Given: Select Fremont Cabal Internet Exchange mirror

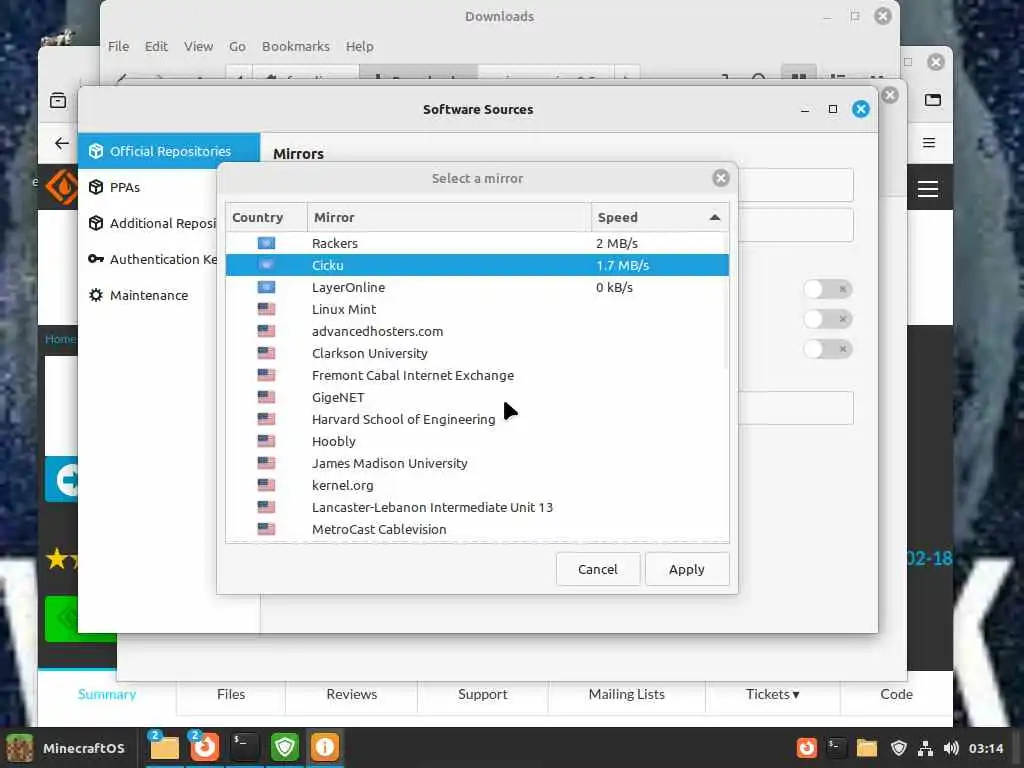Looking at the screenshot, I should (x=477, y=376).
